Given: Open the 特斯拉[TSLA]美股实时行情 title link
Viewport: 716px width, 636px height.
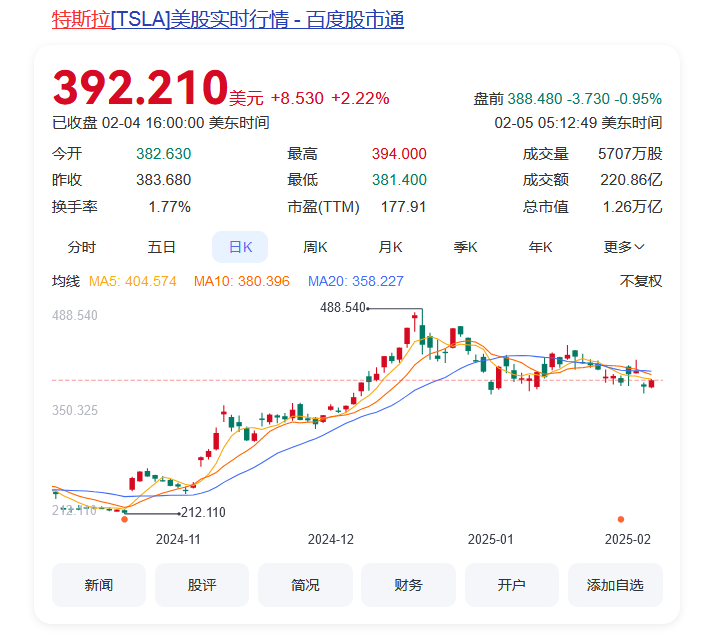Looking at the screenshot, I should pyautogui.click(x=228, y=20).
